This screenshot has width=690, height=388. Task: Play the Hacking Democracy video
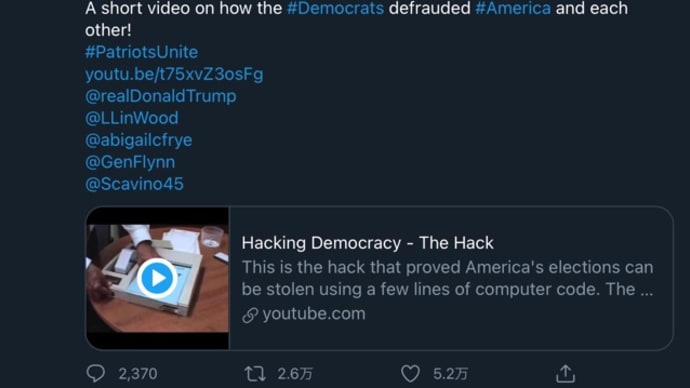(157, 278)
